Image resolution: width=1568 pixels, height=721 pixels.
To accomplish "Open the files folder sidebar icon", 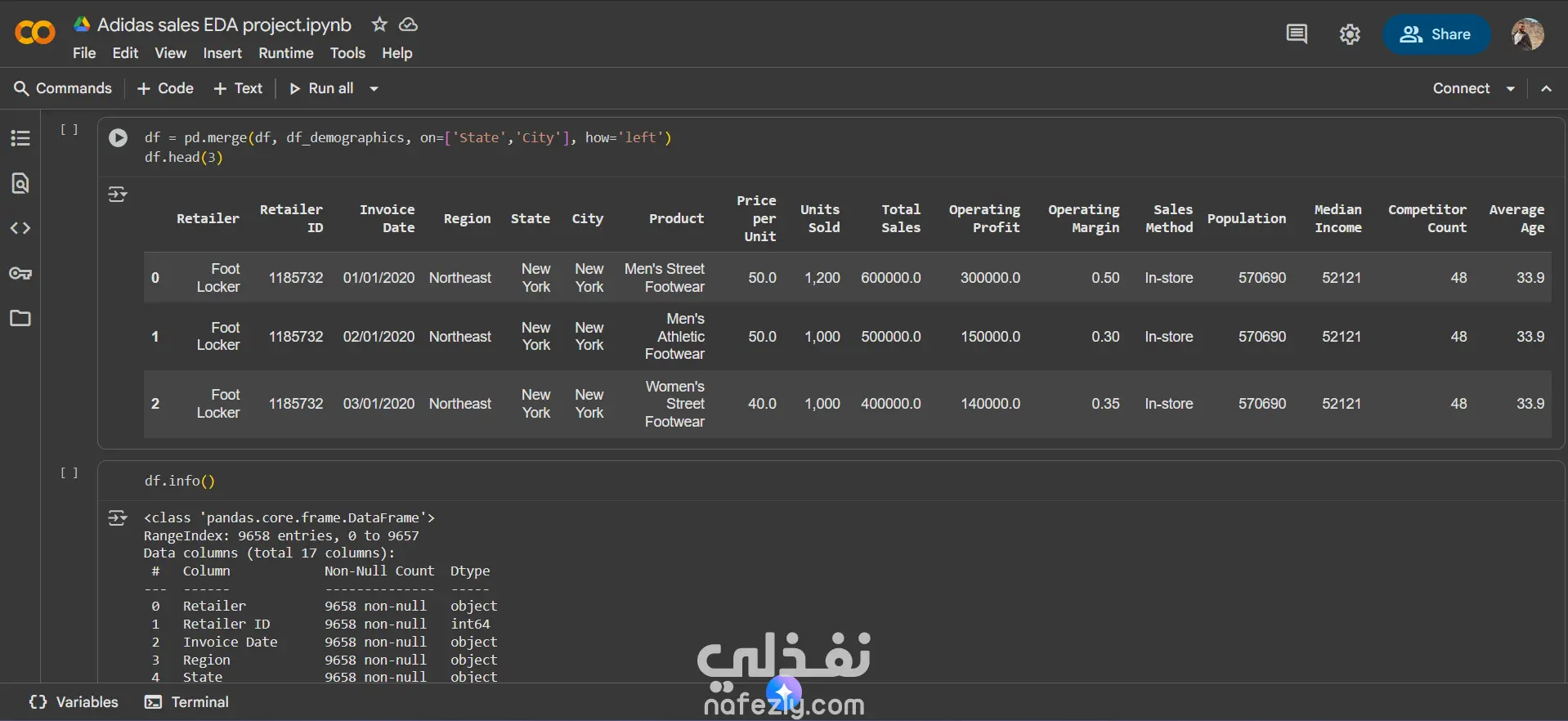I will pyautogui.click(x=20, y=318).
